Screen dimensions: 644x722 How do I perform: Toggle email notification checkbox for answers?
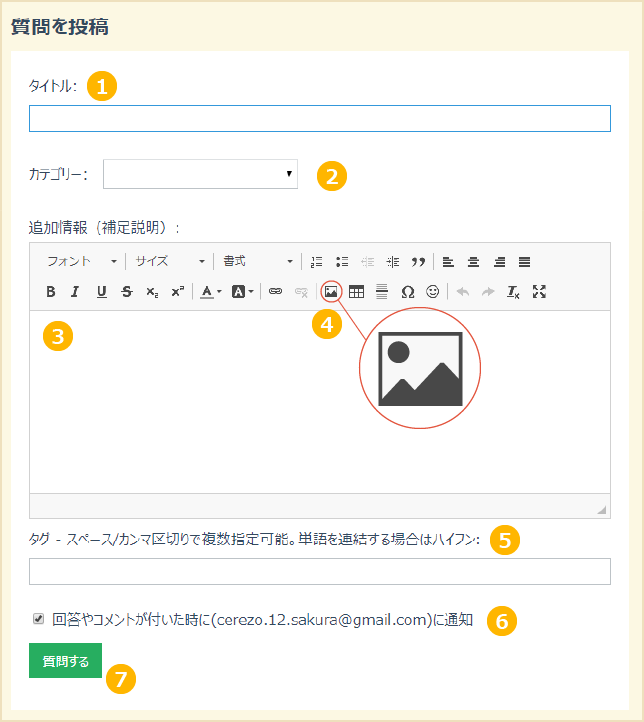tap(39, 619)
